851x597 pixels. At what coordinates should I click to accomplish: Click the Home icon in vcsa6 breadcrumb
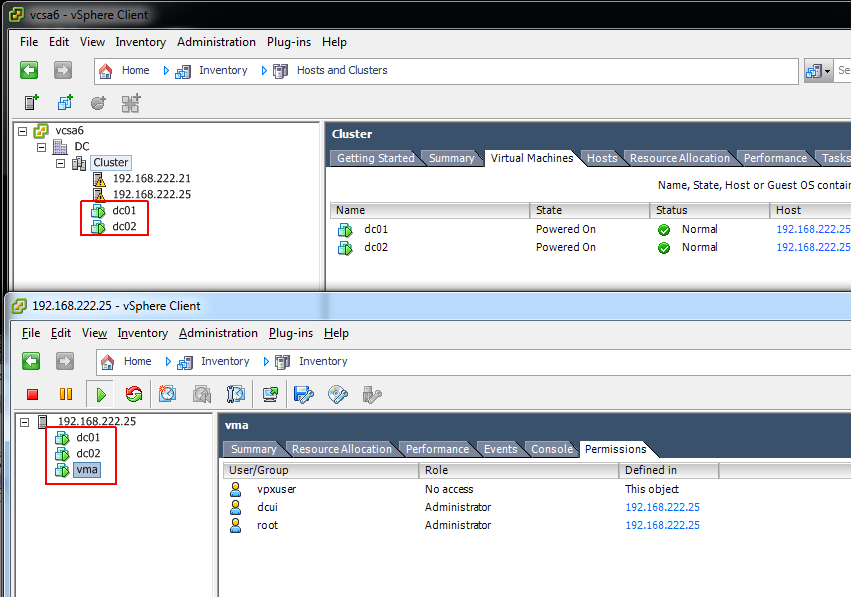click(106, 71)
